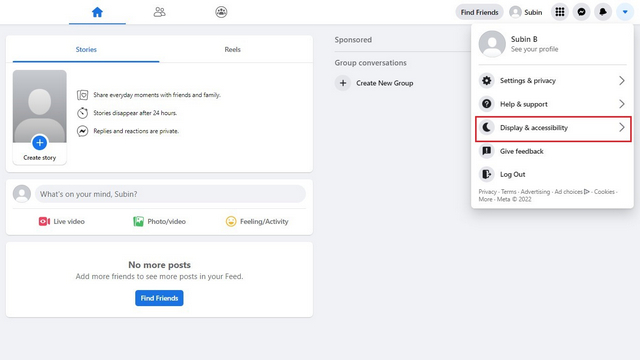Click the Help question mark icon
The image size is (640, 360).
point(487,104)
